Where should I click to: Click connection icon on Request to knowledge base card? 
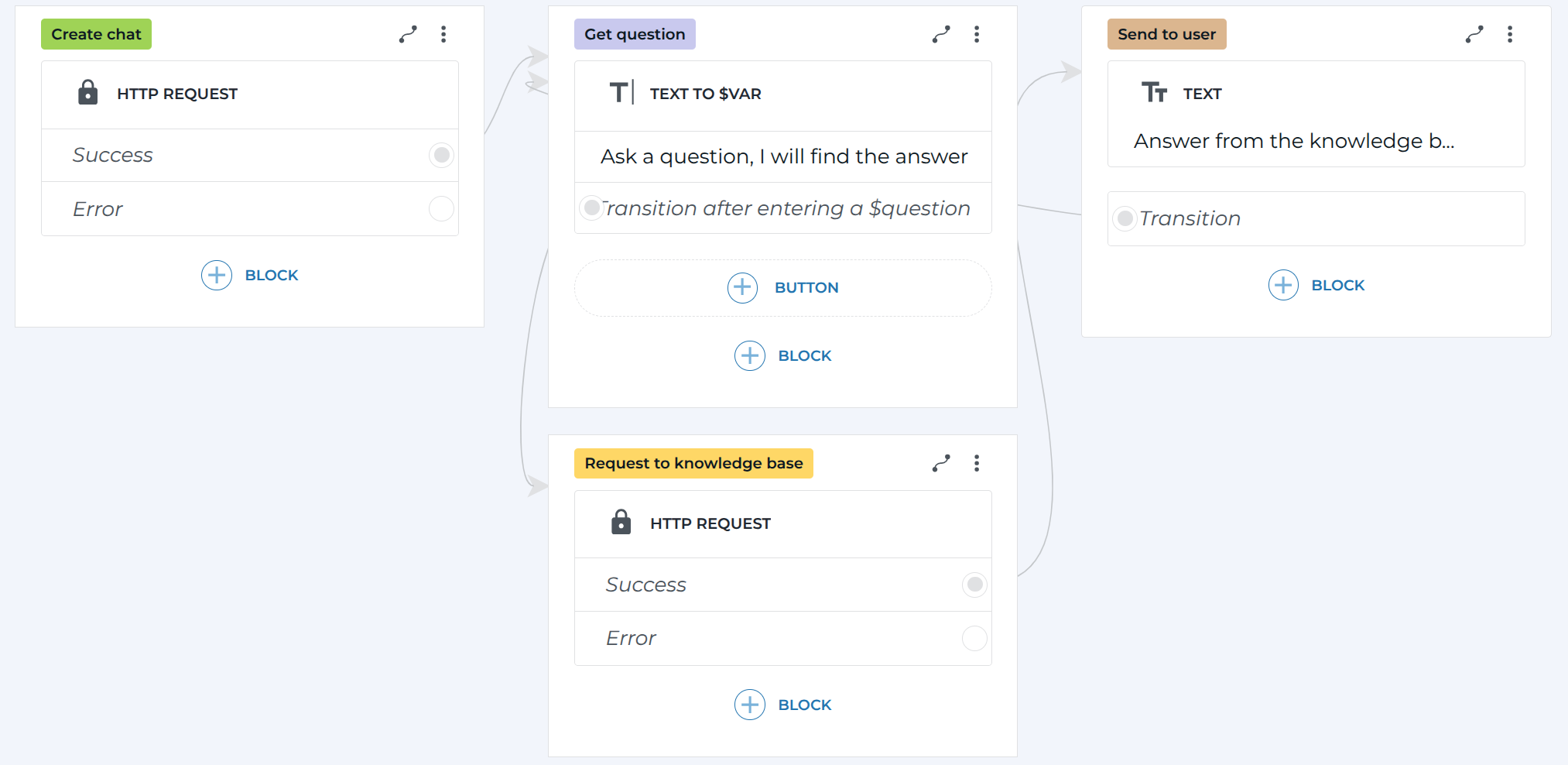click(x=941, y=463)
